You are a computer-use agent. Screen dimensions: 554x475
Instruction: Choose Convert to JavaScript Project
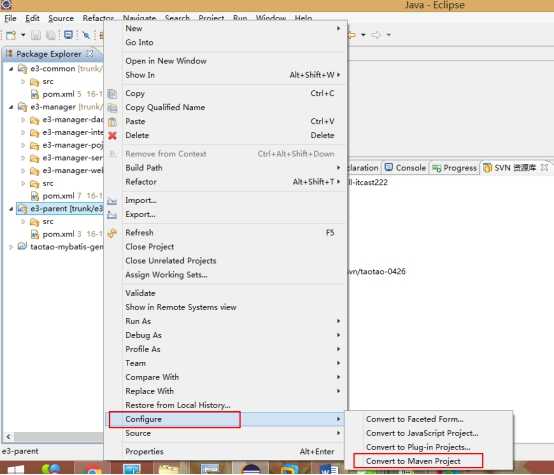[x=429, y=433]
